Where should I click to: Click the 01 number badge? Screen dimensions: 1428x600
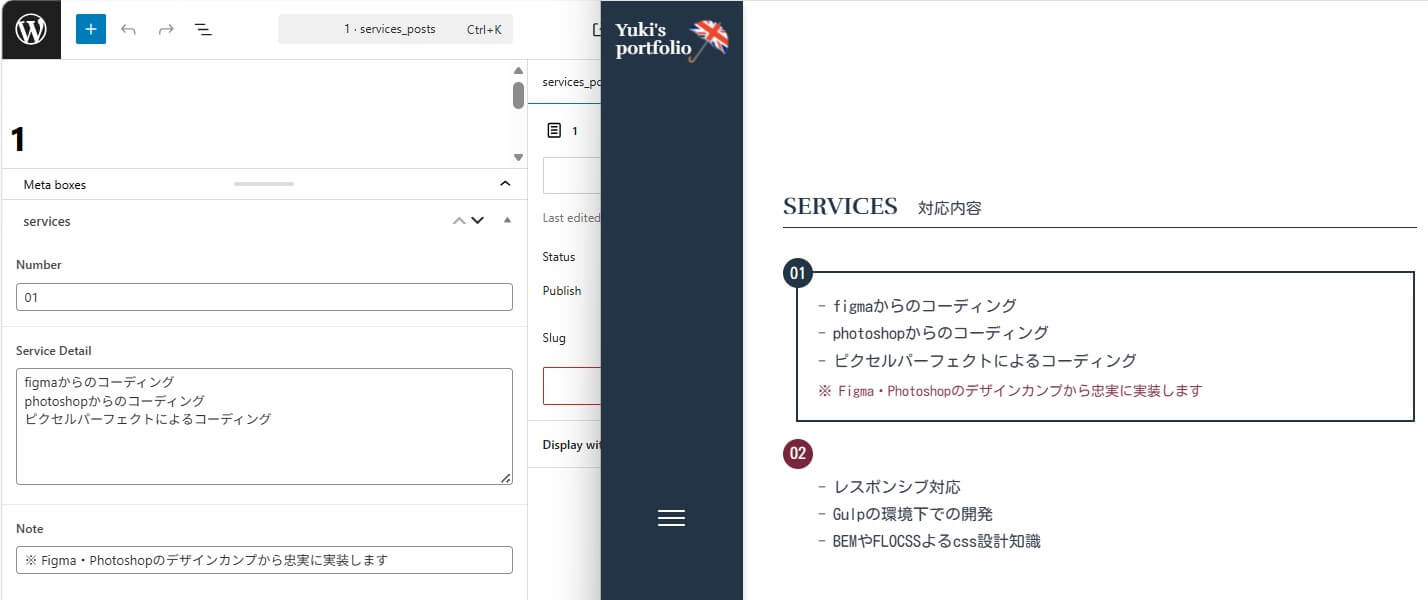[797, 272]
